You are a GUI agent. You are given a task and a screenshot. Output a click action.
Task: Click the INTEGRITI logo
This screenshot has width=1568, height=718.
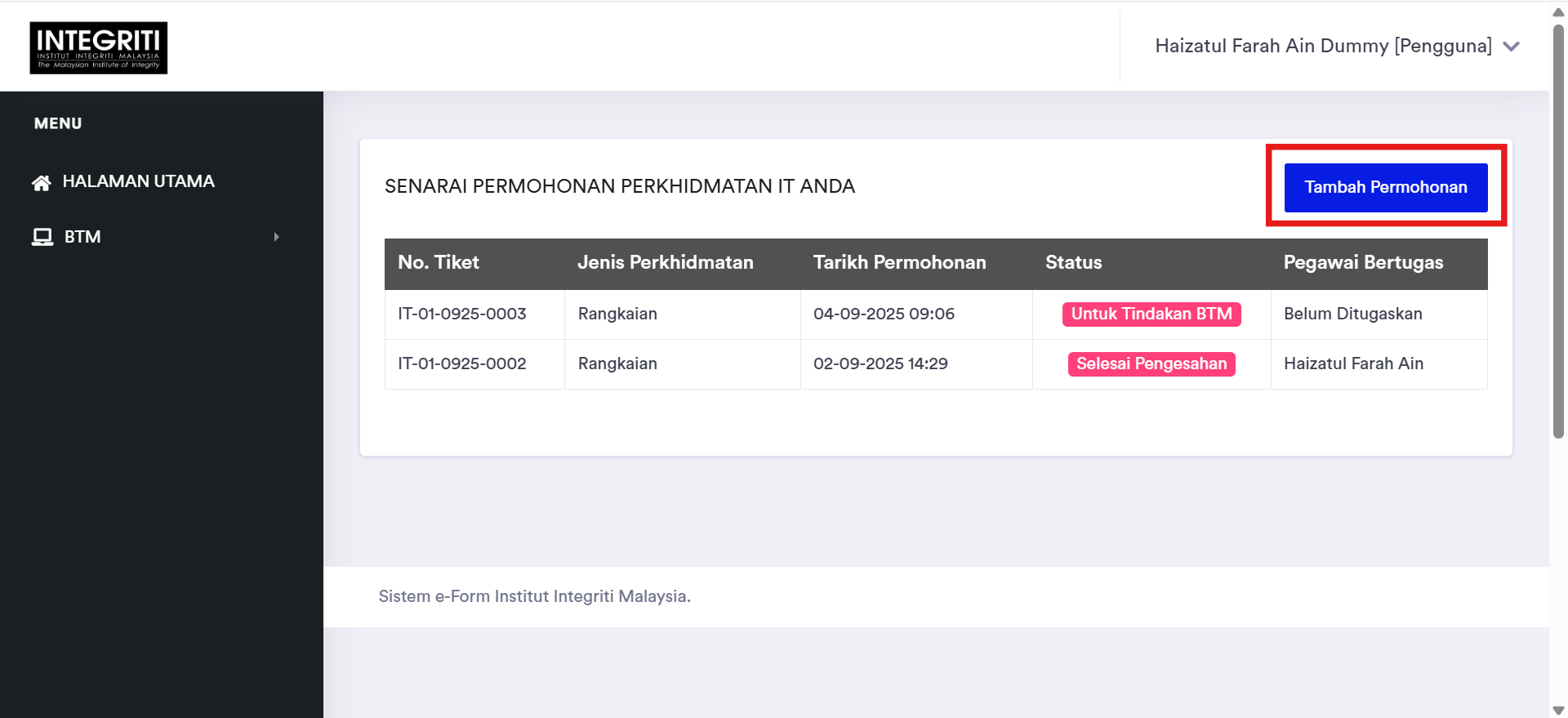pos(99,47)
